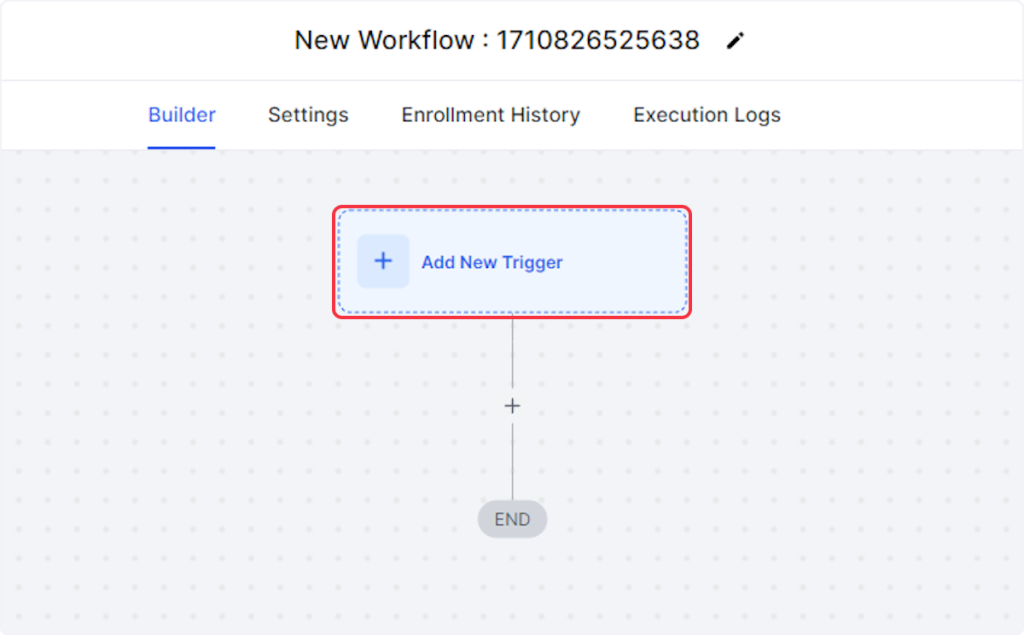1024x635 pixels.
Task: Click the Add New Trigger label
Action: coord(492,262)
